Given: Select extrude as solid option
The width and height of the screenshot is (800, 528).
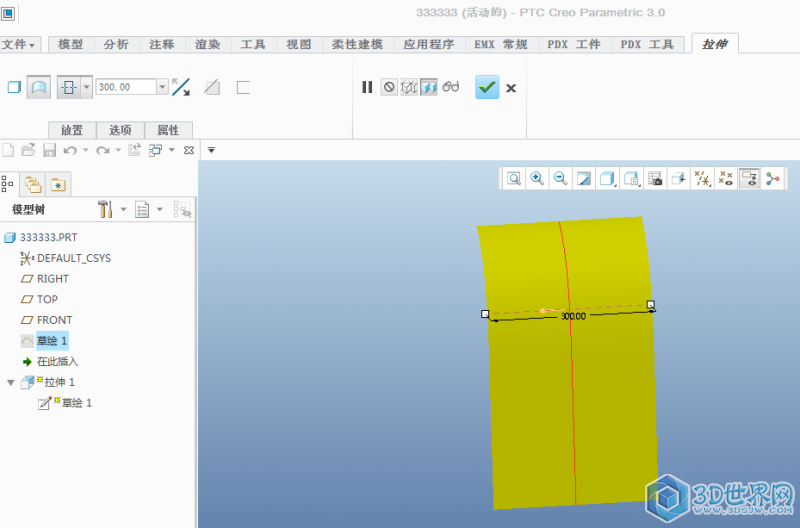Looking at the screenshot, I should coord(14,87).
